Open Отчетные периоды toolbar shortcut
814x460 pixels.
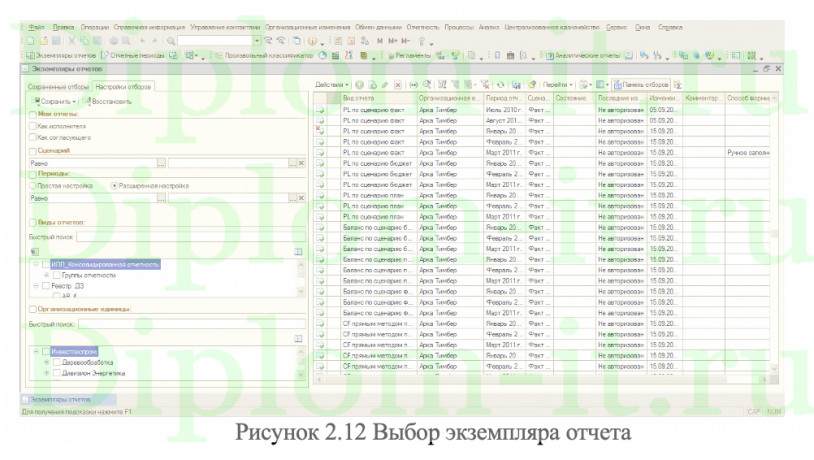tap(133, 56)
